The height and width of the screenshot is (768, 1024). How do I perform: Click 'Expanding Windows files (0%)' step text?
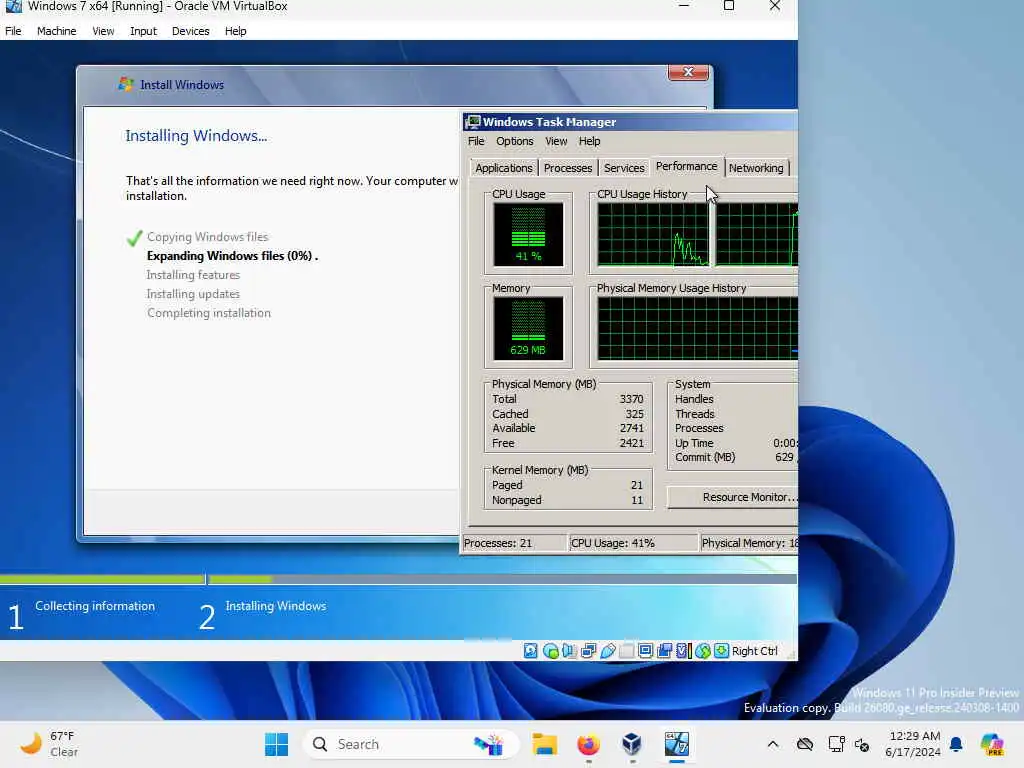pos(232,256)
